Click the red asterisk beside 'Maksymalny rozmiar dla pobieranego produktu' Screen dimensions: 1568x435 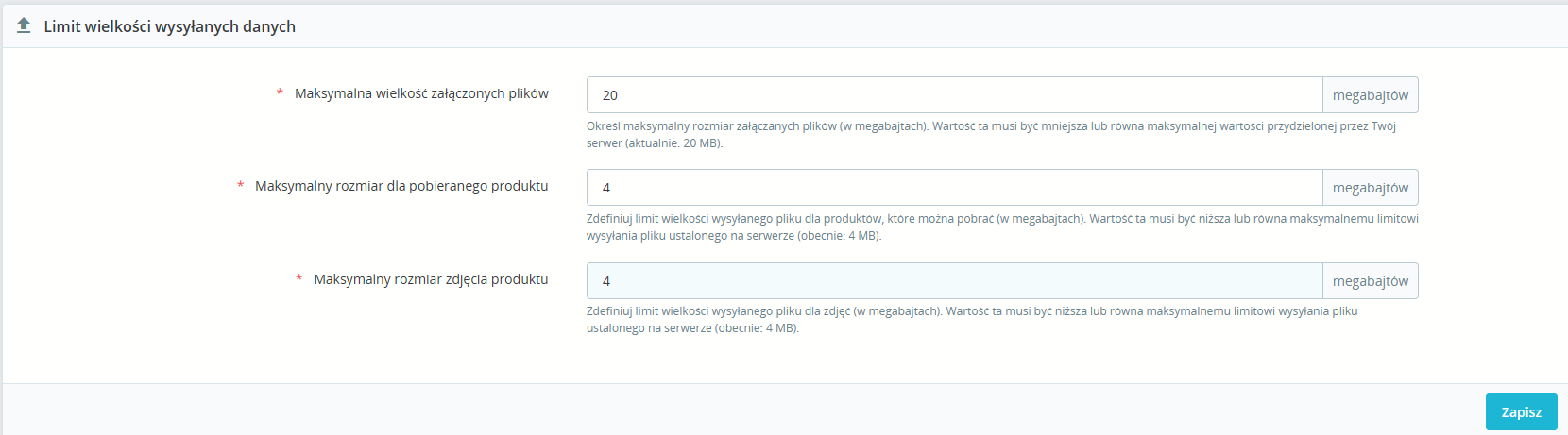[x=241, y=186]
